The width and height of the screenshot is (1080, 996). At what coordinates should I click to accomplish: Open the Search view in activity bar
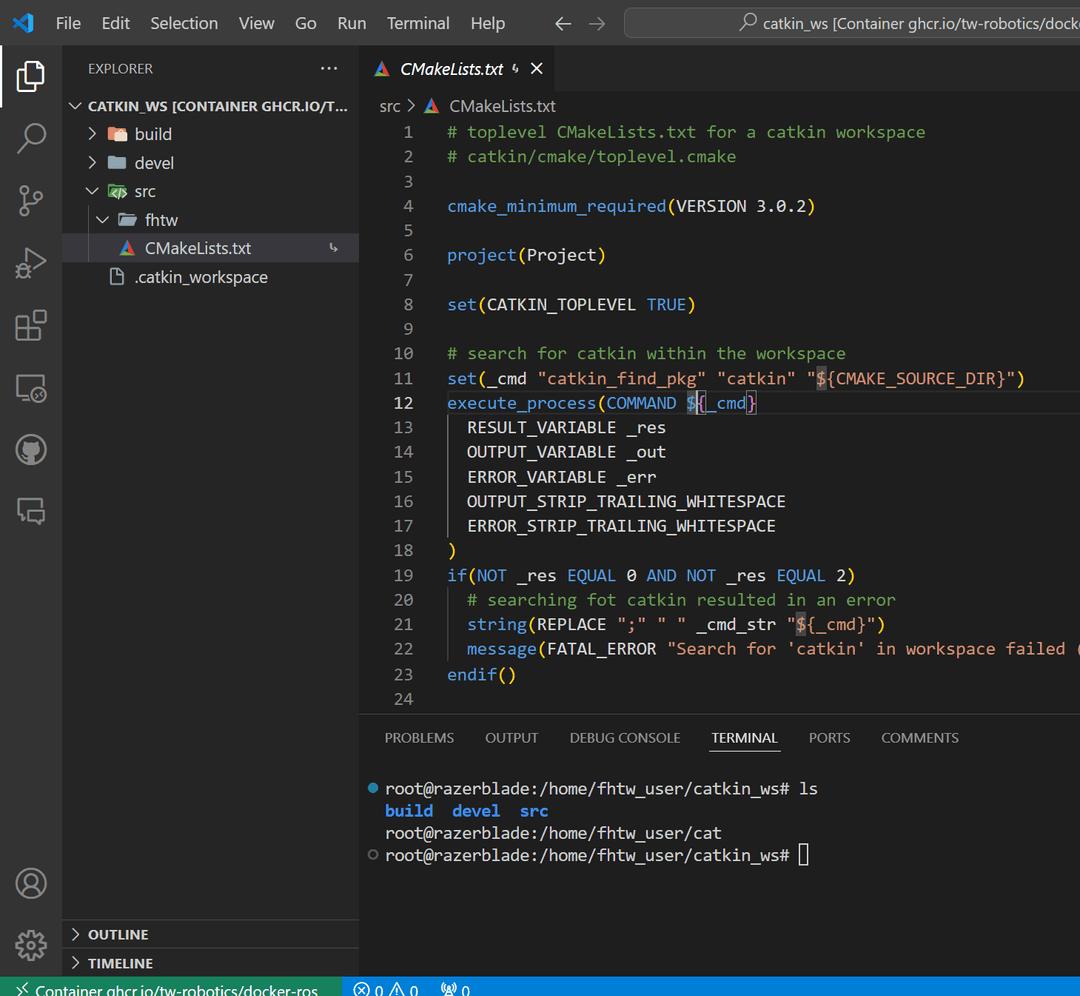click(31, 138)
